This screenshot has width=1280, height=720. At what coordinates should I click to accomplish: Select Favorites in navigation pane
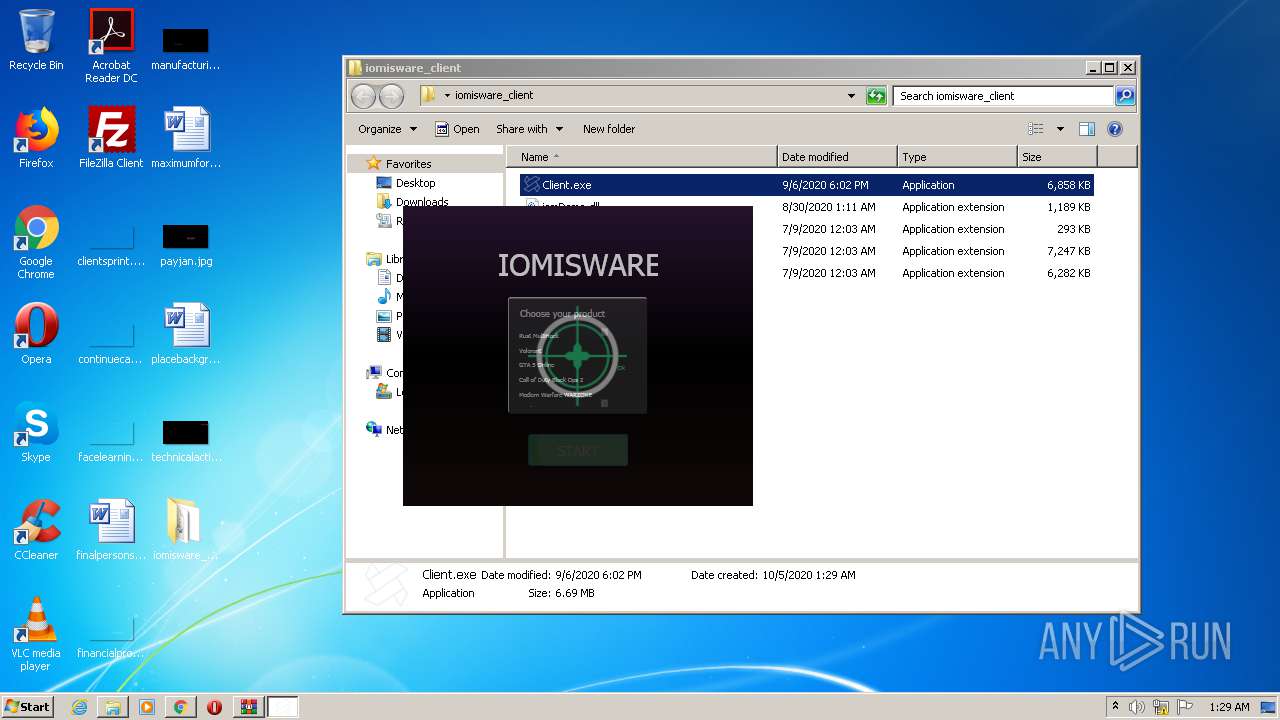point(408,164)
